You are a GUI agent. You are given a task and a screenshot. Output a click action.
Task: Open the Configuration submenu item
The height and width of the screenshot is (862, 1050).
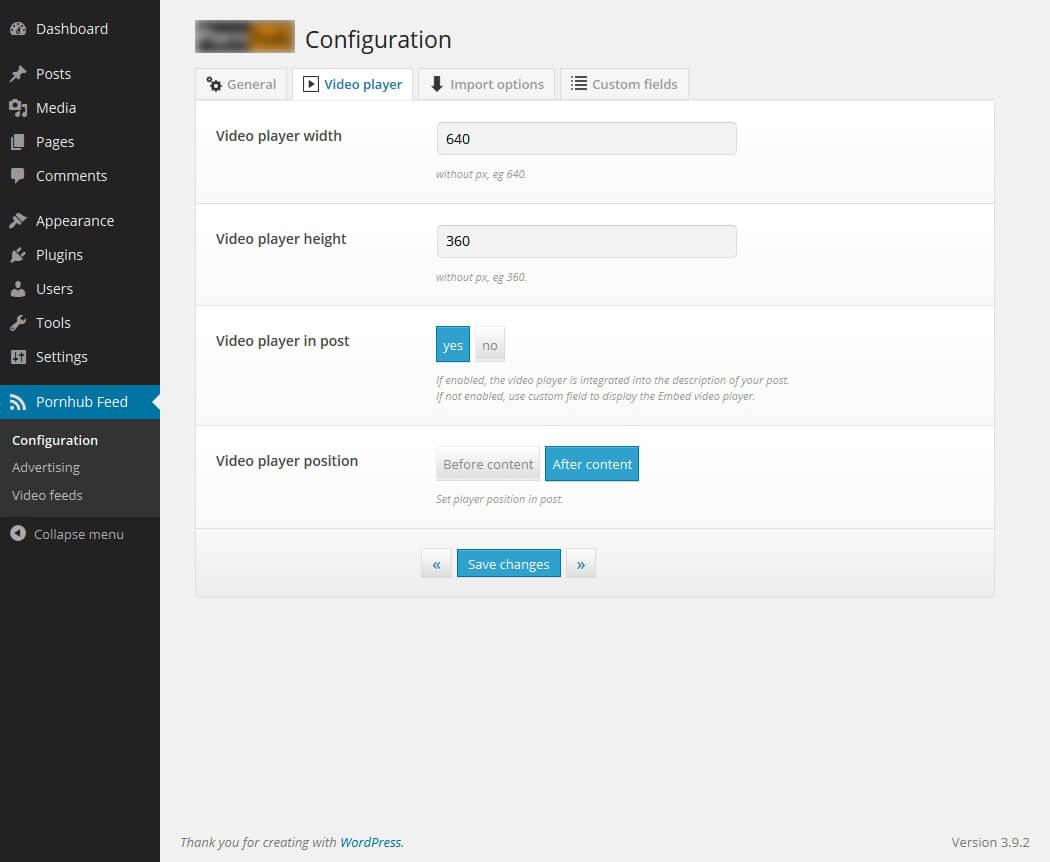(x=55, y=440)
